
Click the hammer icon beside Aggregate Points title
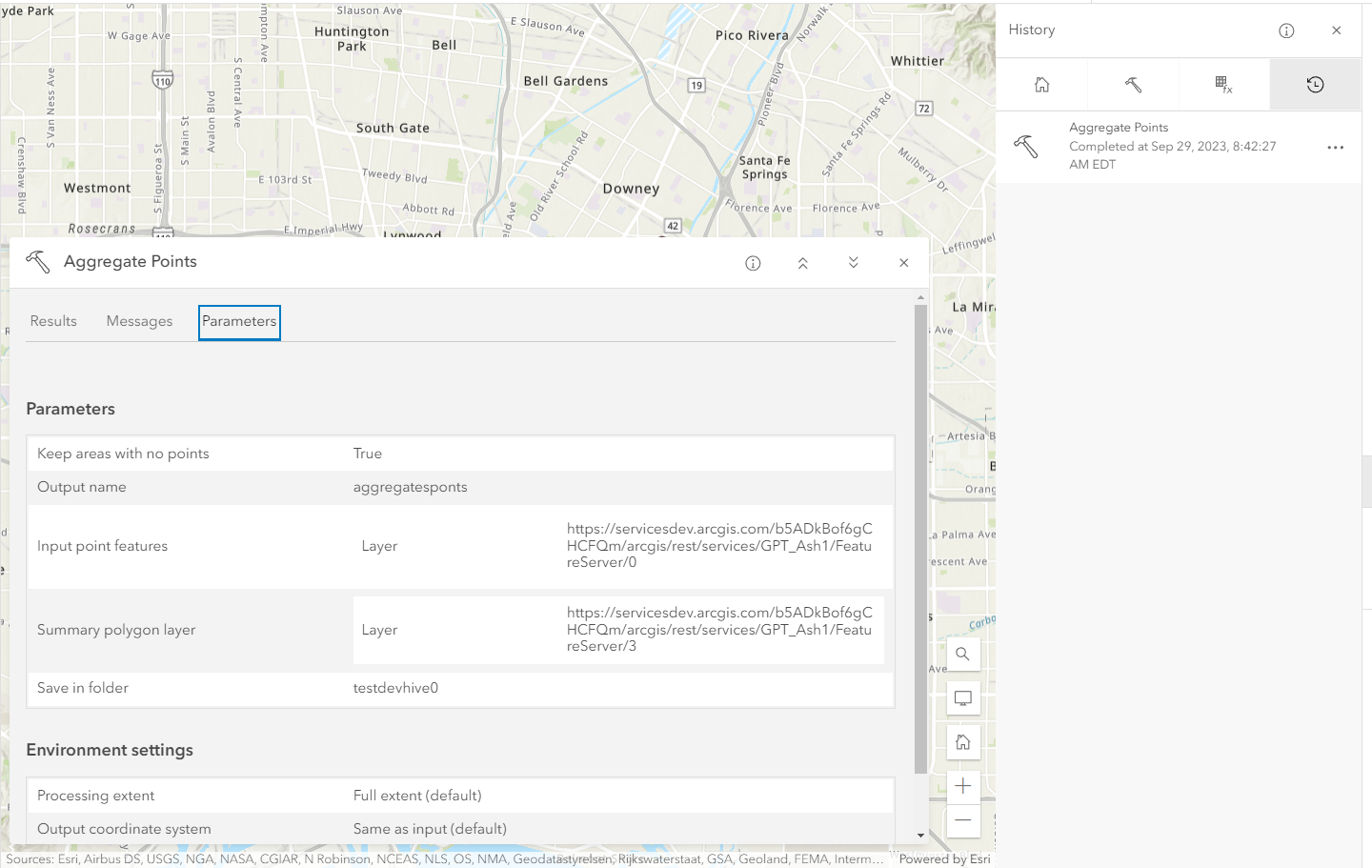[x=37, y=262]
